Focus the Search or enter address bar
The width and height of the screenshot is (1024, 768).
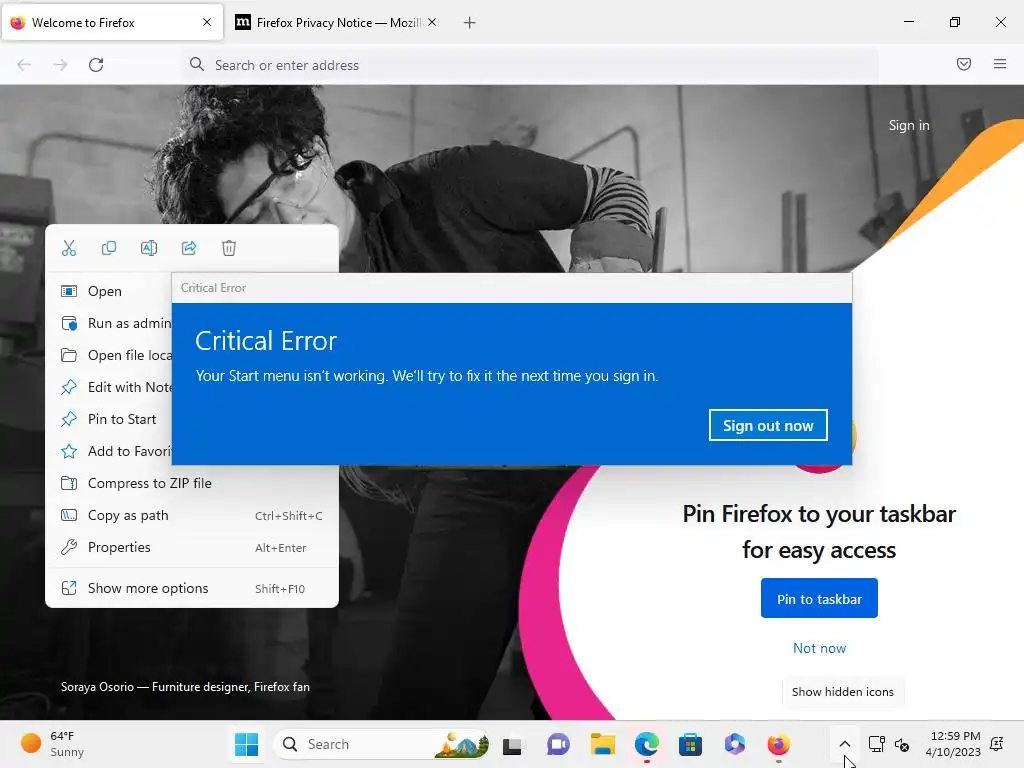pyautogui.click(x=530, y=65)
